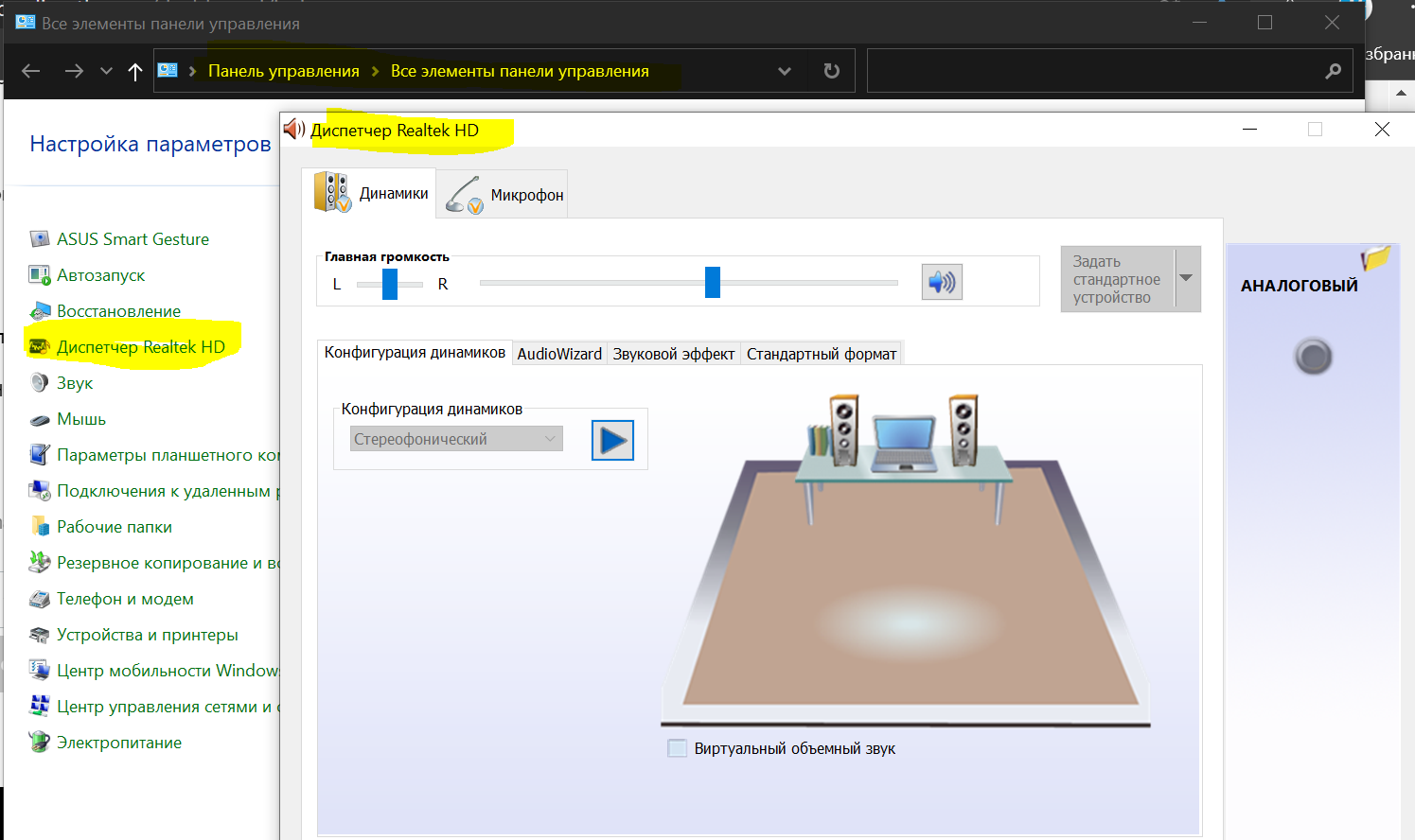This screenshot has width=1415, height=840.
Task: Open Стандартный формат tab
Action: pos(822,354)
